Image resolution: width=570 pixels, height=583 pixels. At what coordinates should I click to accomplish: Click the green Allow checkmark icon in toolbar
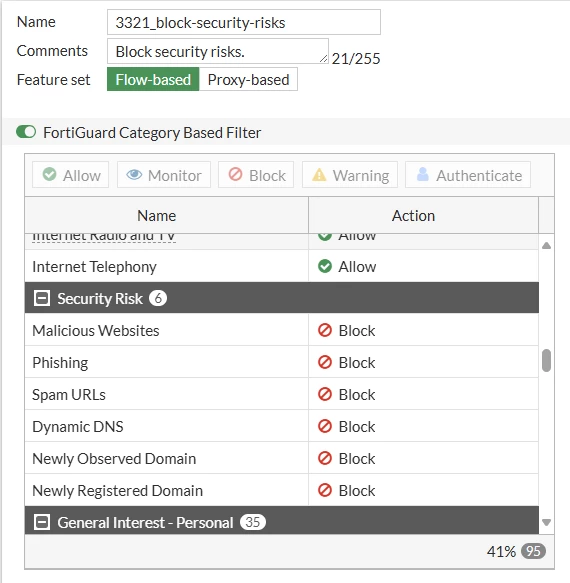49,174
